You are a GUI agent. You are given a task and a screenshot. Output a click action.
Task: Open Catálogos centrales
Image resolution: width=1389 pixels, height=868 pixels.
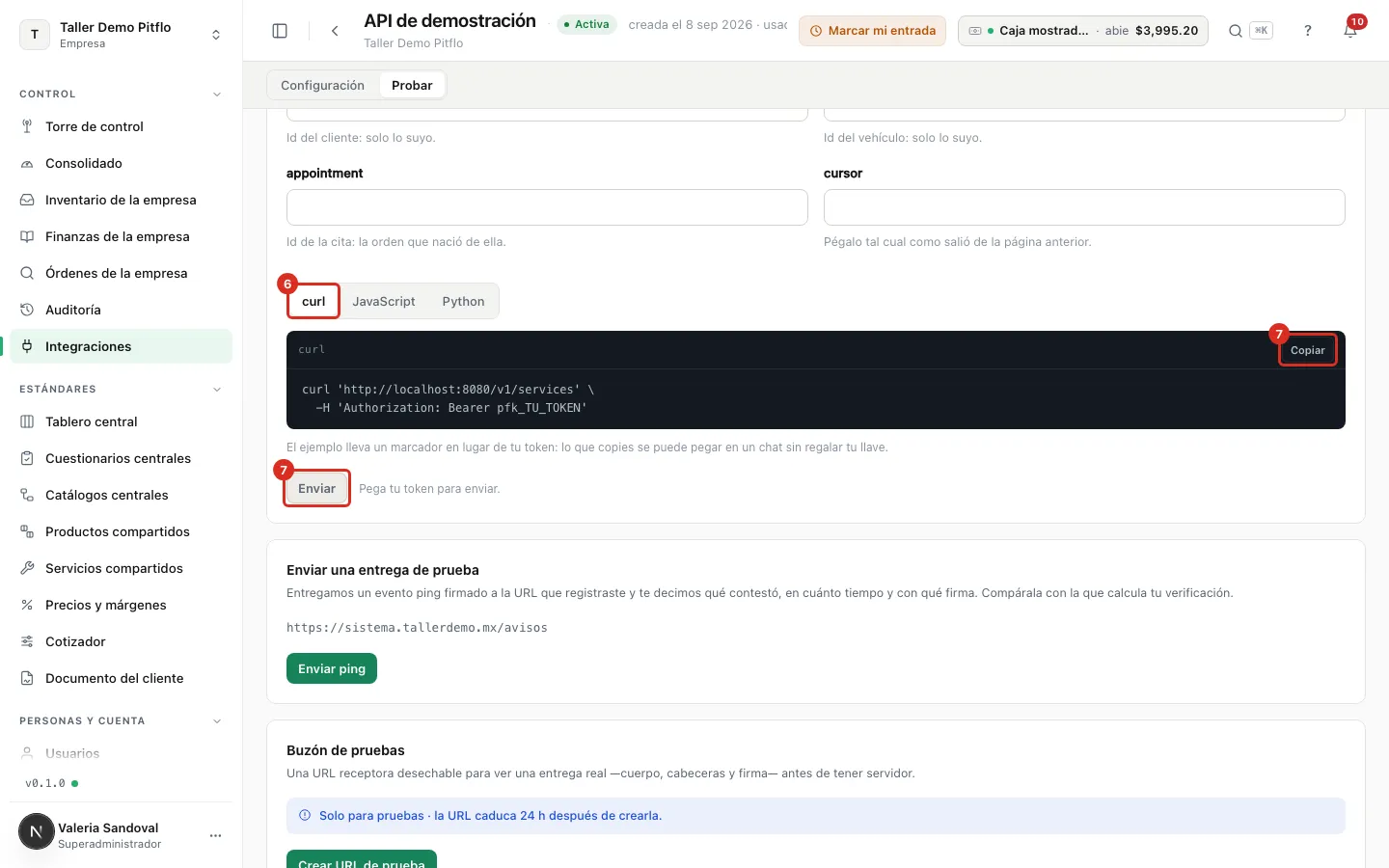pyautogui.click(x=121, y=495)
